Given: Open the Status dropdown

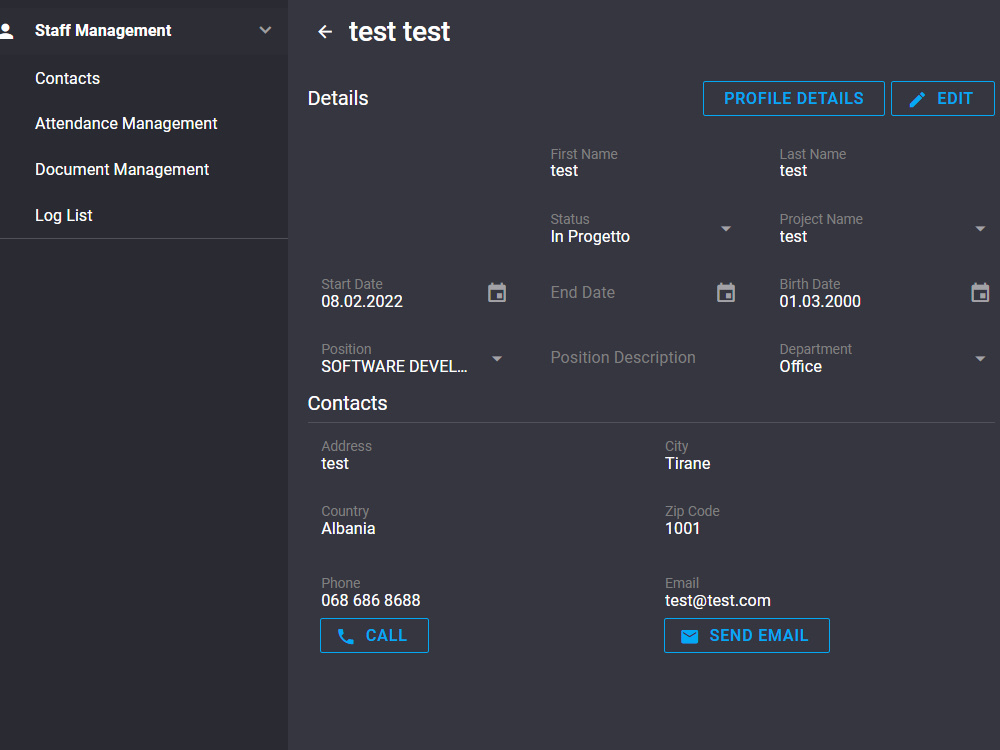Looking at the screenshot, I should tap(725, 229).
